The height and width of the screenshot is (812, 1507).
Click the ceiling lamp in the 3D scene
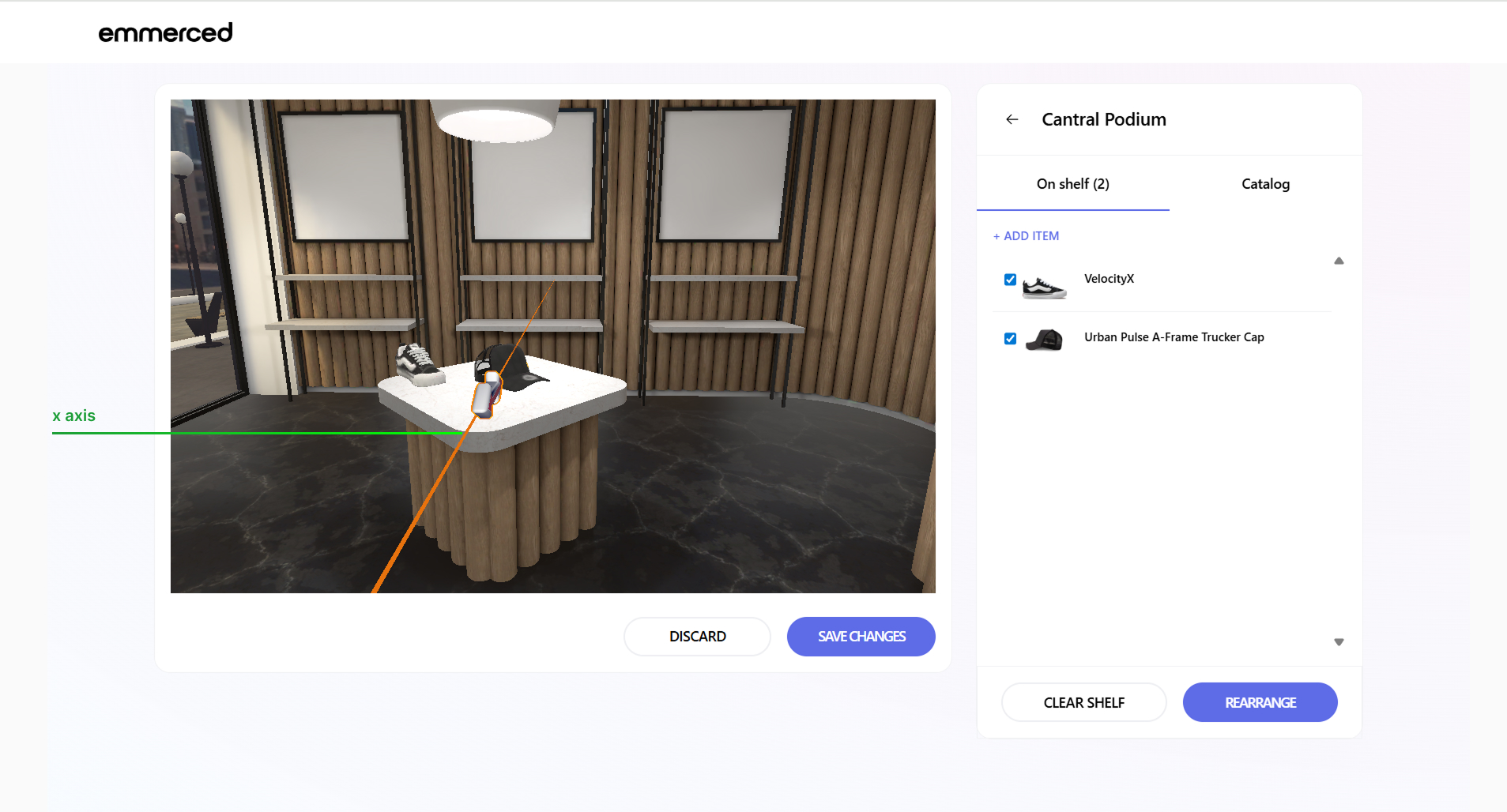click(x=495, y=120)
